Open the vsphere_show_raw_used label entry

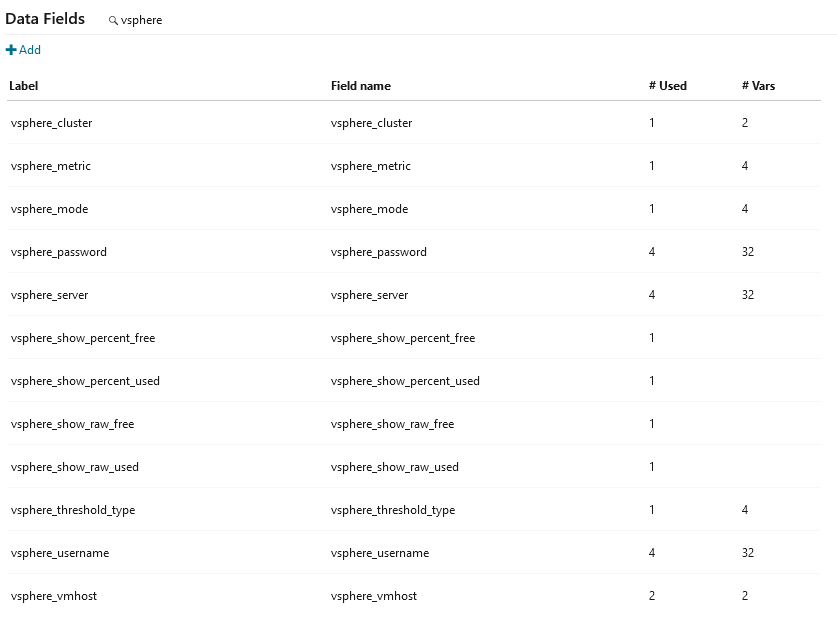click(75, 467)
